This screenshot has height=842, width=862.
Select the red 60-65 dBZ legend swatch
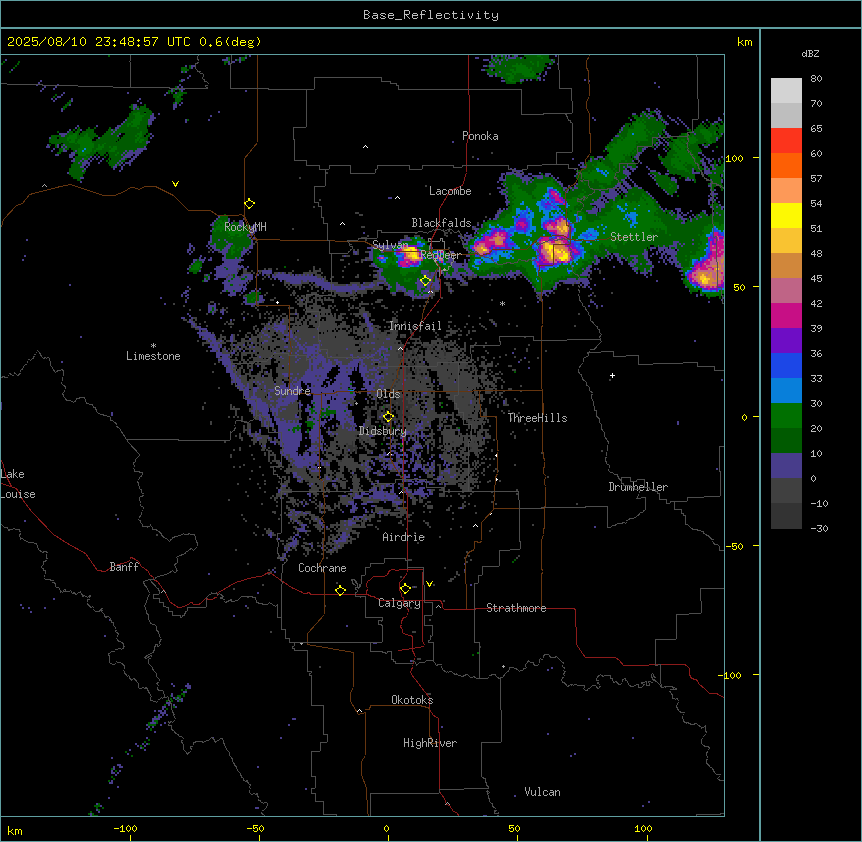point(786,140)
